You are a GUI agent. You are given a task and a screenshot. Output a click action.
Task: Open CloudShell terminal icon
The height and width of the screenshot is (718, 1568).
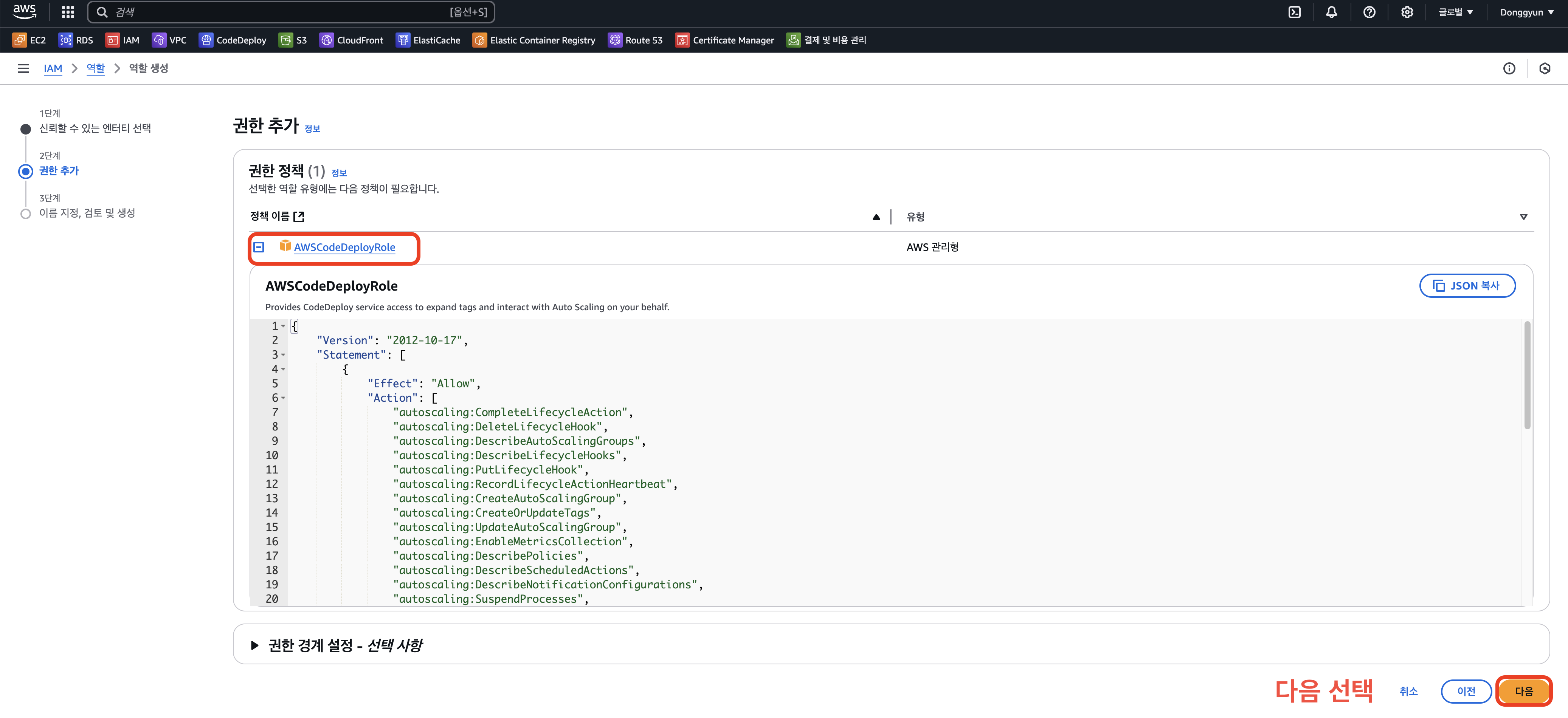[x=1295, y=12]
